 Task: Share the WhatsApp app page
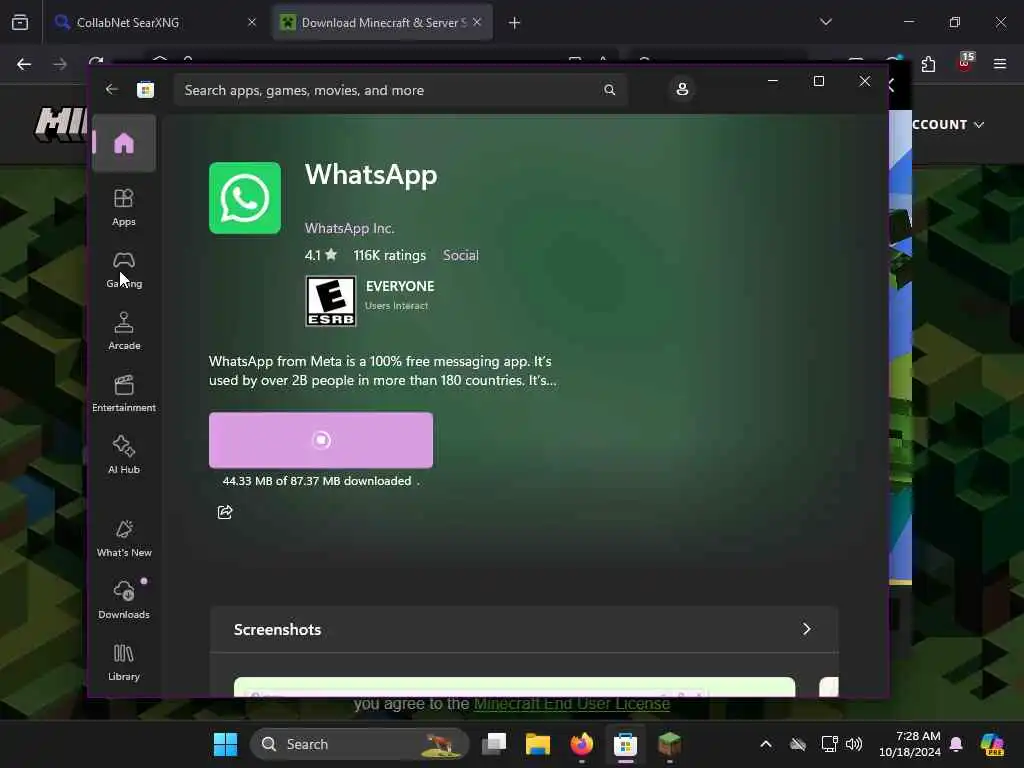[x=225, y=512]
